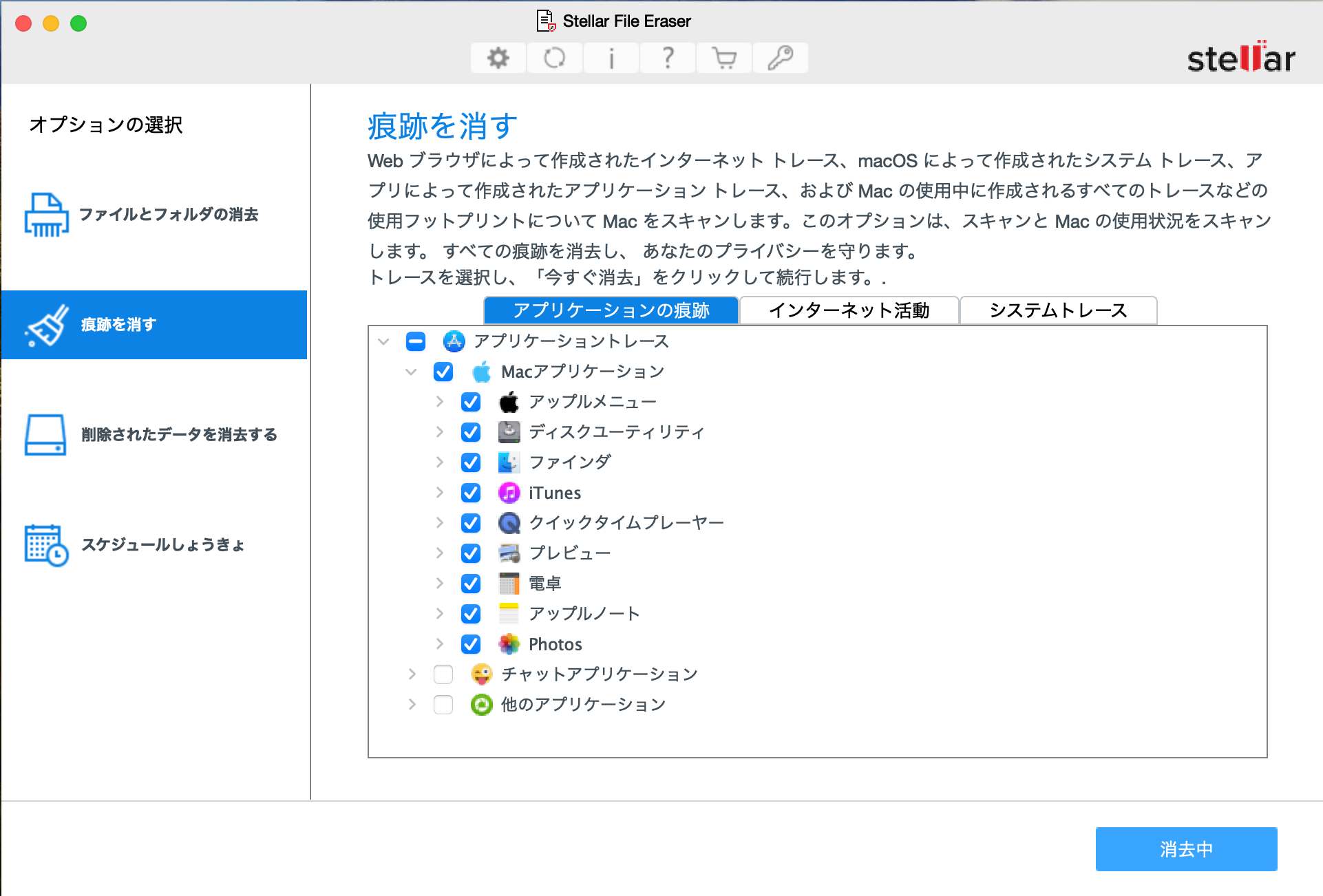
Task: Click the calendar clock schedule icon
Action: (x=46, y=545)
